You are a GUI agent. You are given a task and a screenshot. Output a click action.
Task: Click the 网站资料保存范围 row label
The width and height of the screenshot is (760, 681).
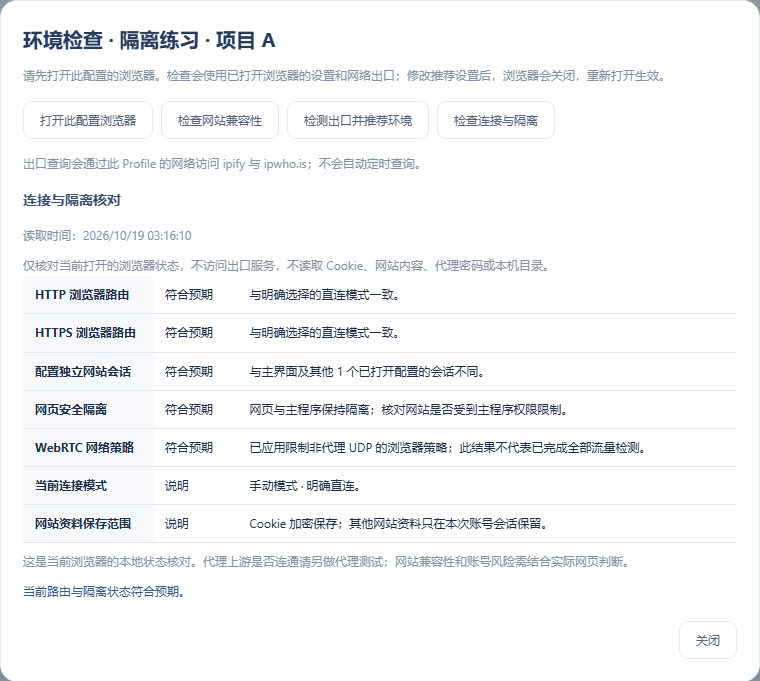[x=83, y=523]
